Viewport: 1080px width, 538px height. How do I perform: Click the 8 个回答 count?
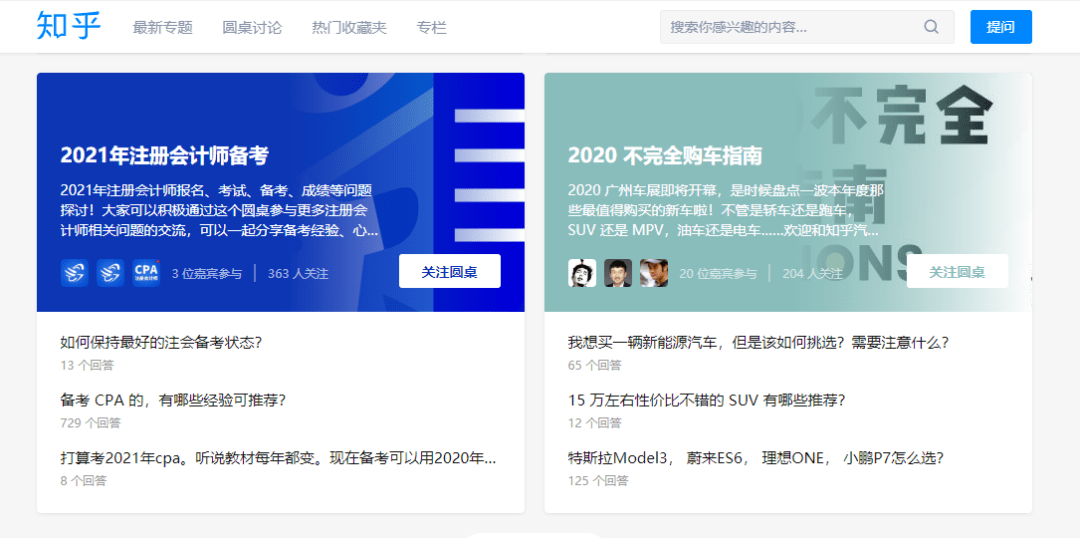coord(83,481)
